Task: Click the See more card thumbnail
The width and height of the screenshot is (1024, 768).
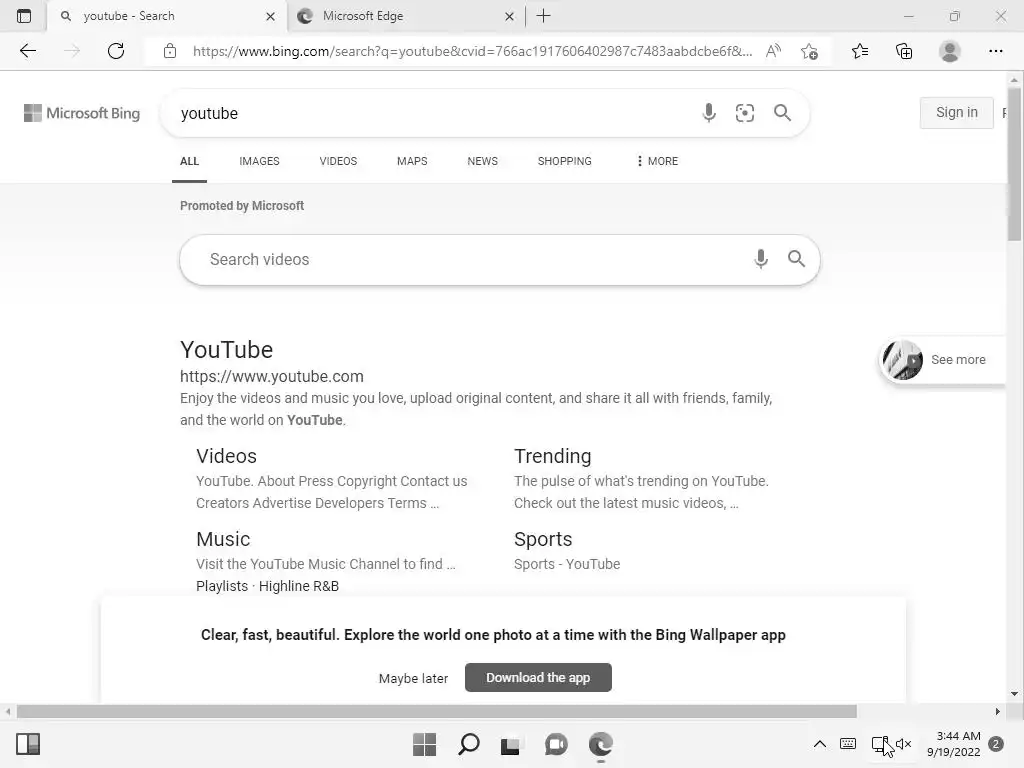Action: point(903,360)
